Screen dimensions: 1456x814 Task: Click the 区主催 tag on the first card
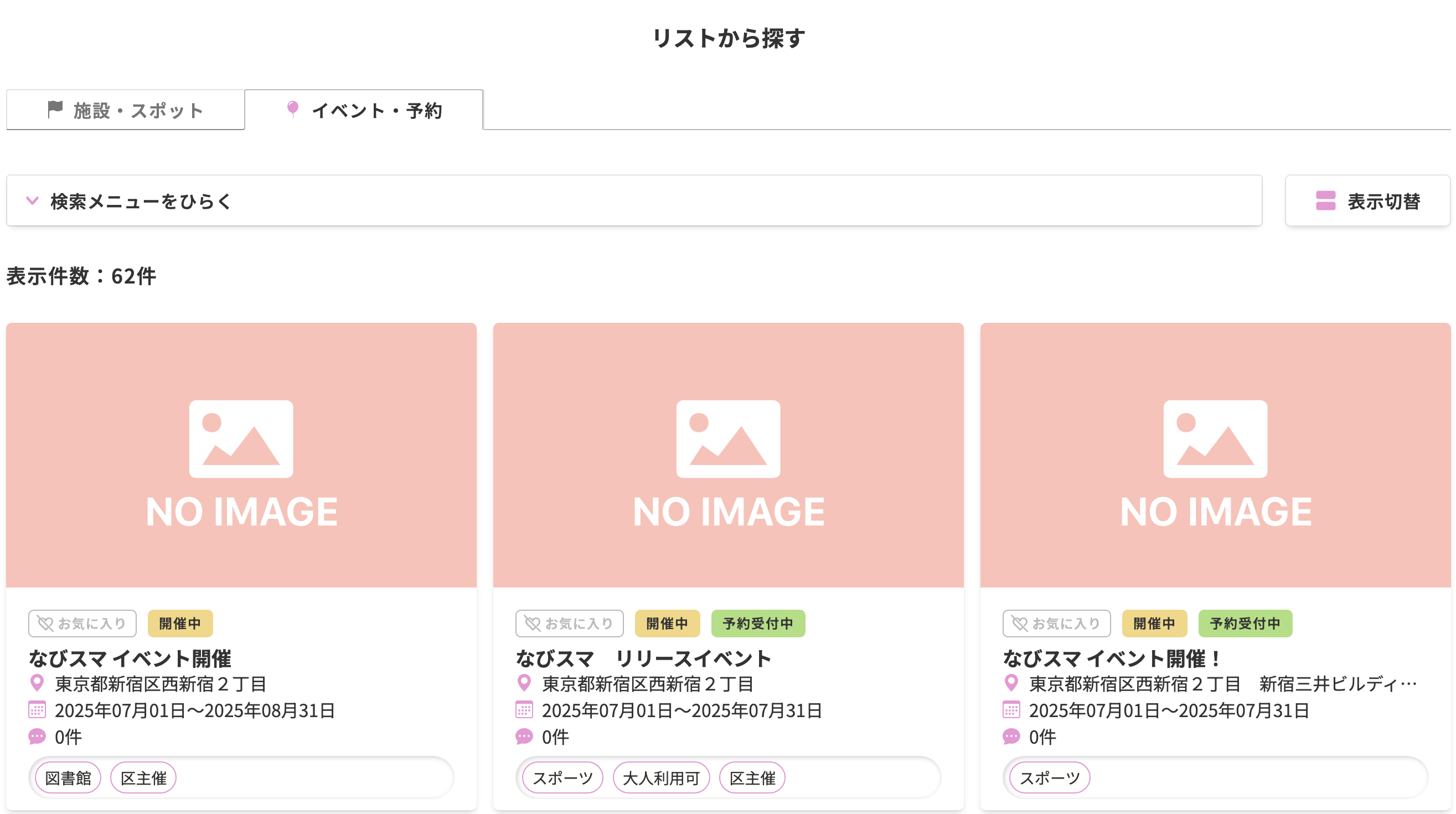143,777
